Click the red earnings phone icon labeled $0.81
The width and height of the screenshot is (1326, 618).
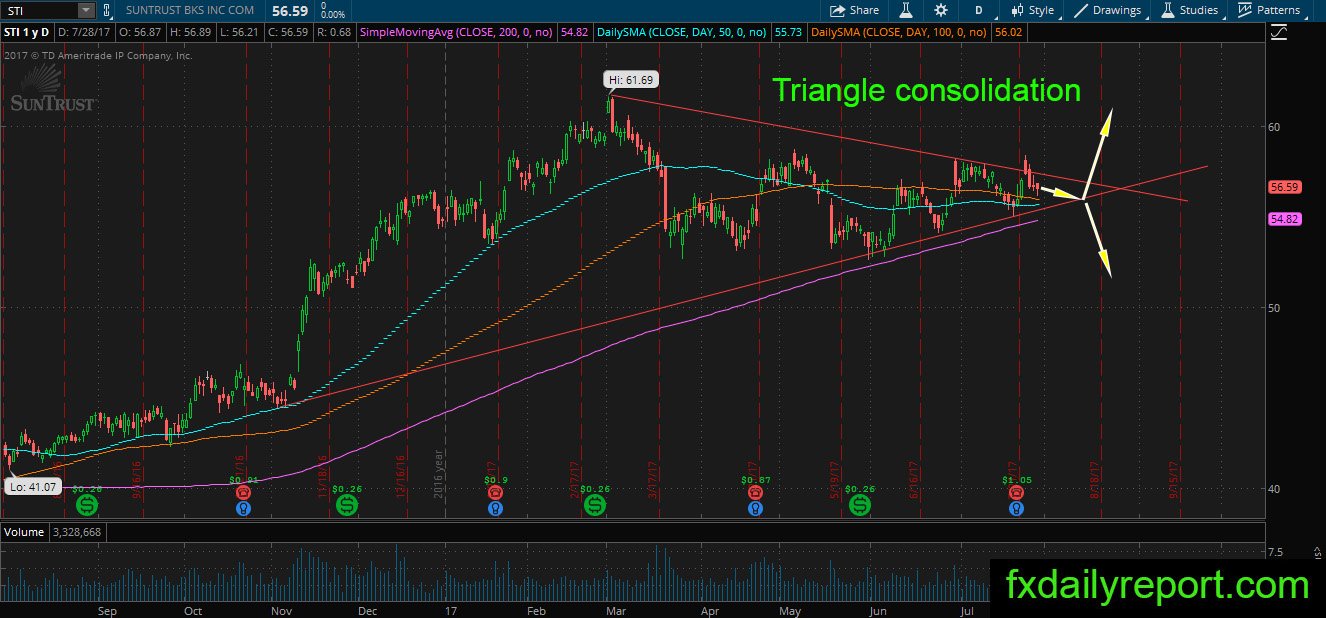click(x=241, y=493)
